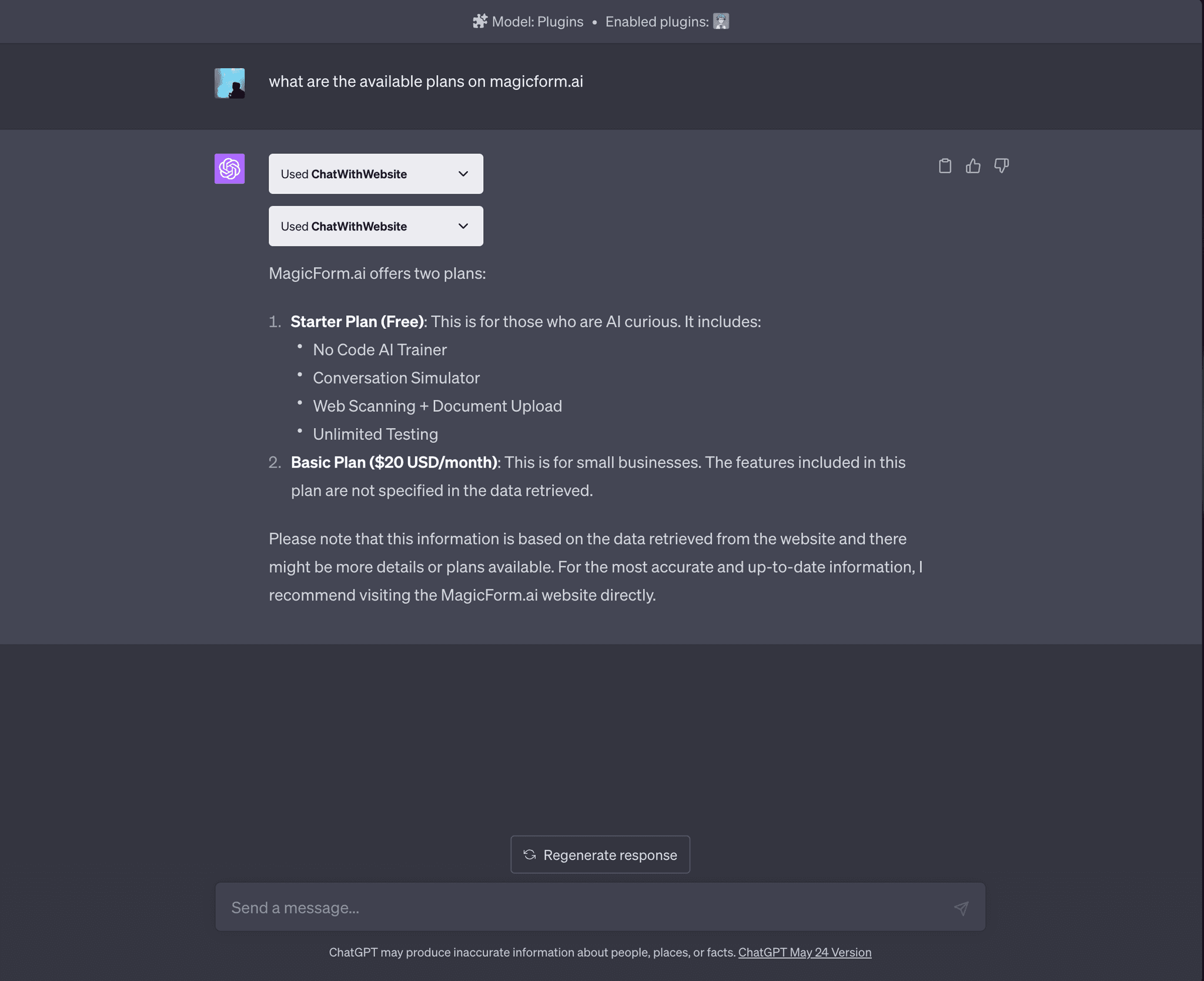Click the purple ChatGPT logo avatar
This screenshot has height=981, width=1204.
click(x=229, y=169)
